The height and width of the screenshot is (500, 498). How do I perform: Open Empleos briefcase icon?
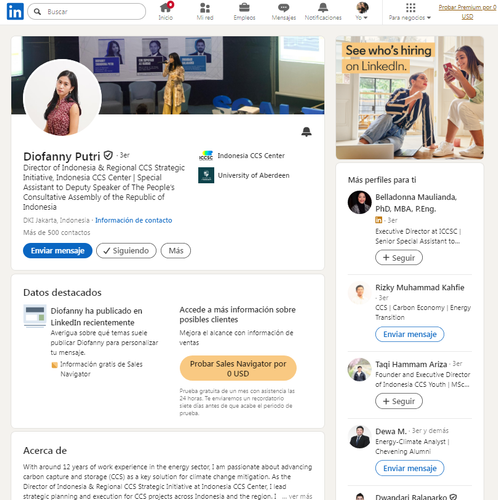(x=244, y=7)
